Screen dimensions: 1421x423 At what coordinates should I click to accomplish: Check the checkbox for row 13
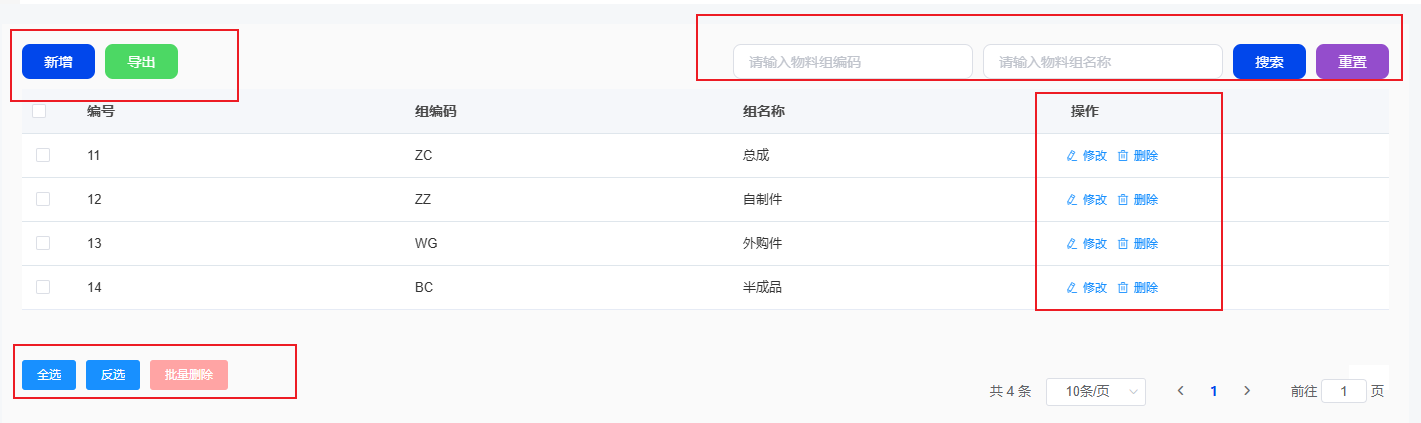click(43, 243)
